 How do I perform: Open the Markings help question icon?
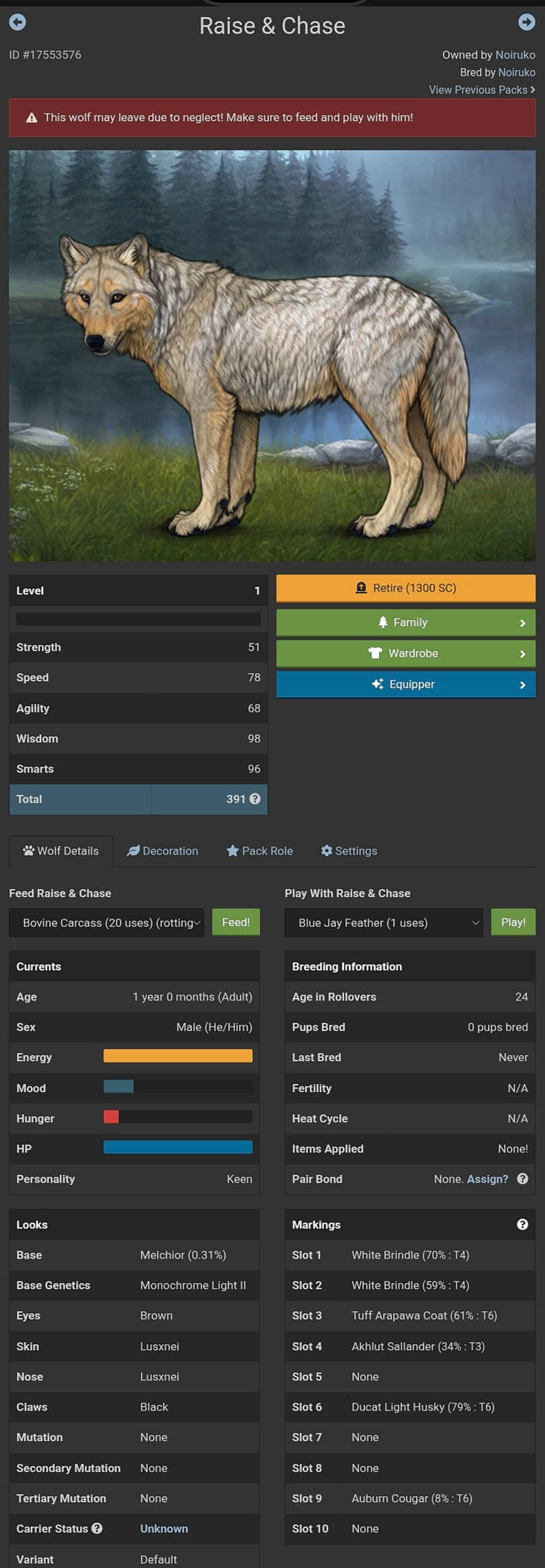[522, 1224]
